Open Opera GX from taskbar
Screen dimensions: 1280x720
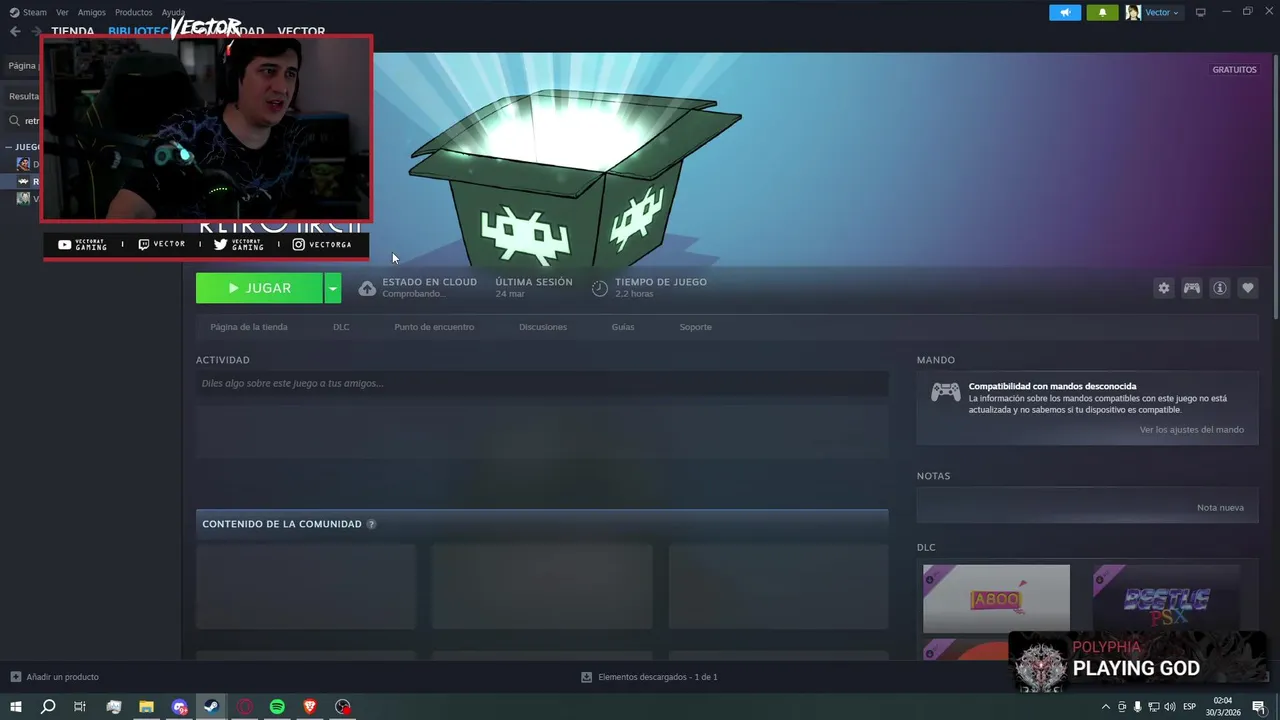pyautogui.click(x=245, y=707)
